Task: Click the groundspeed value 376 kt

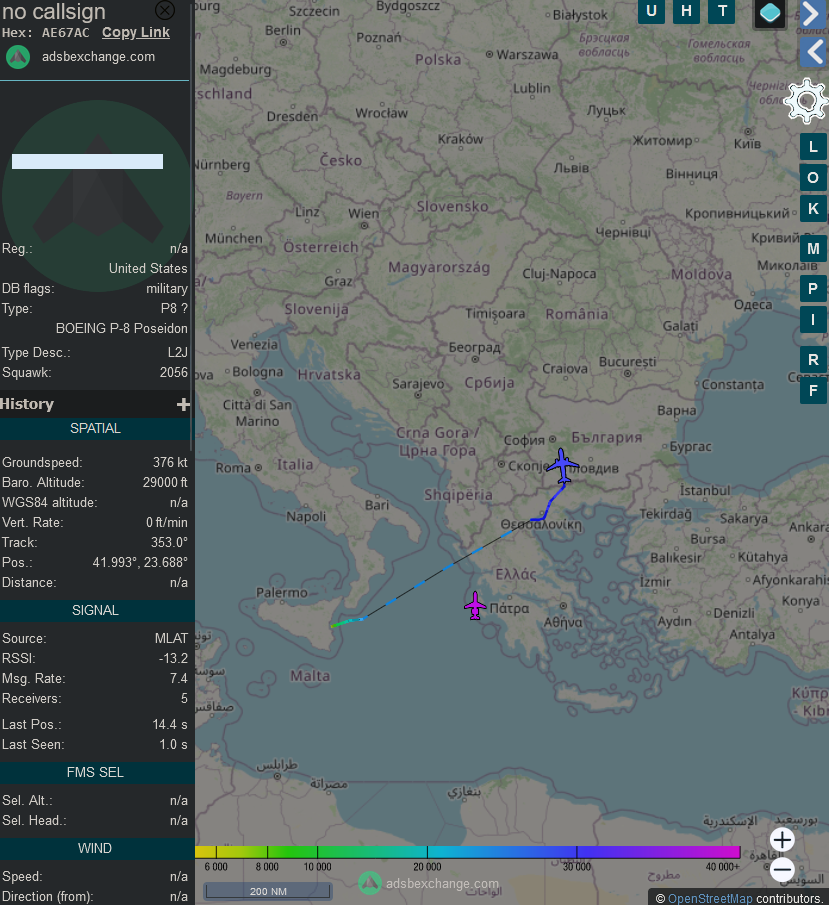Action: (x=170, y=462)
